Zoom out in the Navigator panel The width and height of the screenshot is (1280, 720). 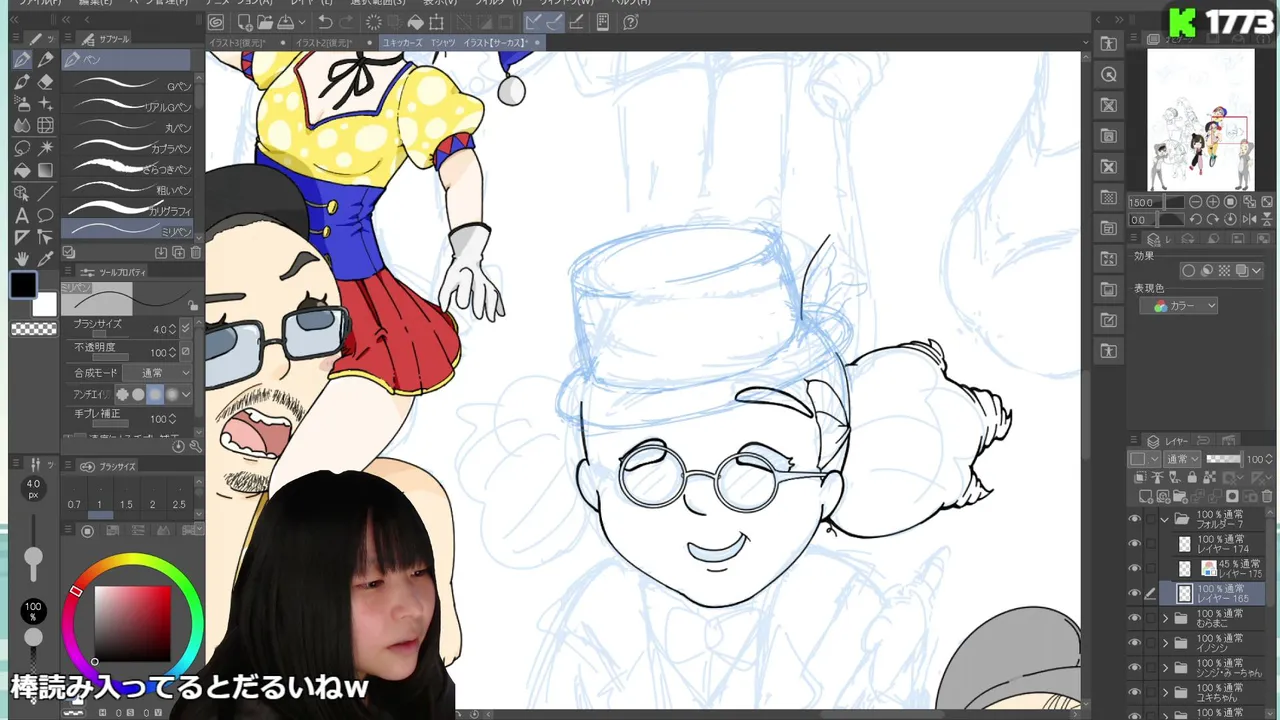tap(1196, 202)
